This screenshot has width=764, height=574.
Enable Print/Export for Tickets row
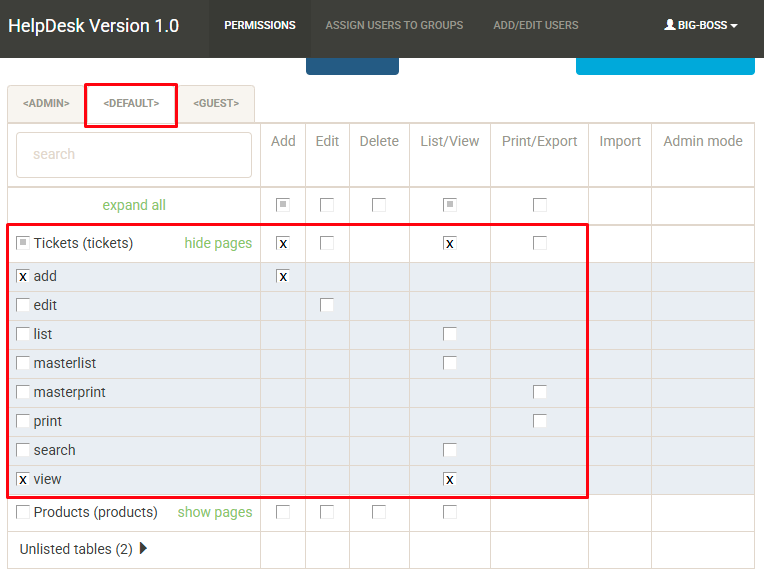click(x=540, y=243)
